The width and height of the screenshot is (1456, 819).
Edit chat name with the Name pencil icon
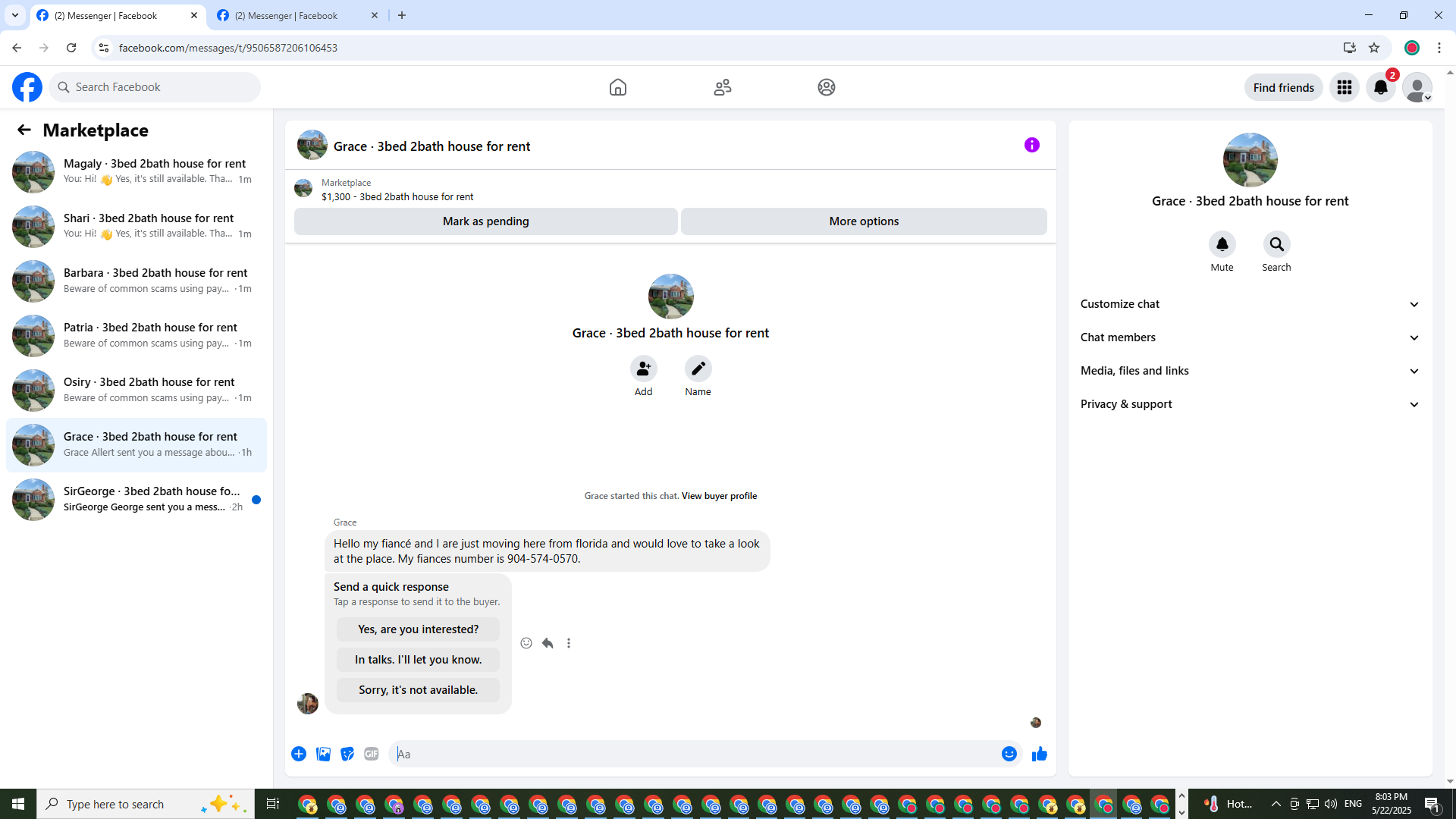[698, 369]
